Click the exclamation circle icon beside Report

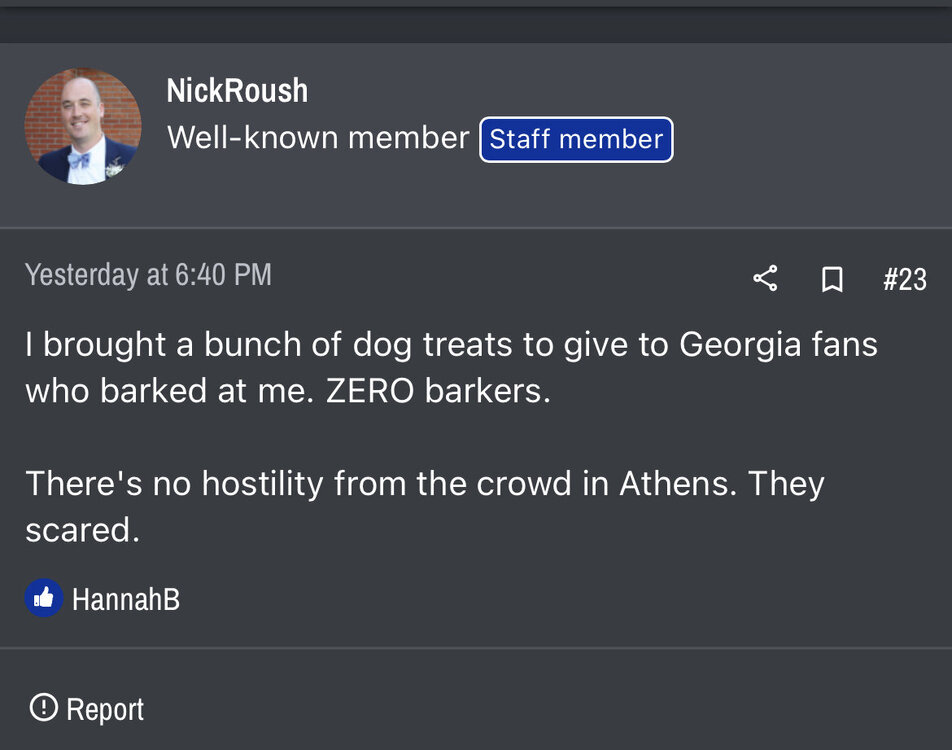(x=43, y=708)
